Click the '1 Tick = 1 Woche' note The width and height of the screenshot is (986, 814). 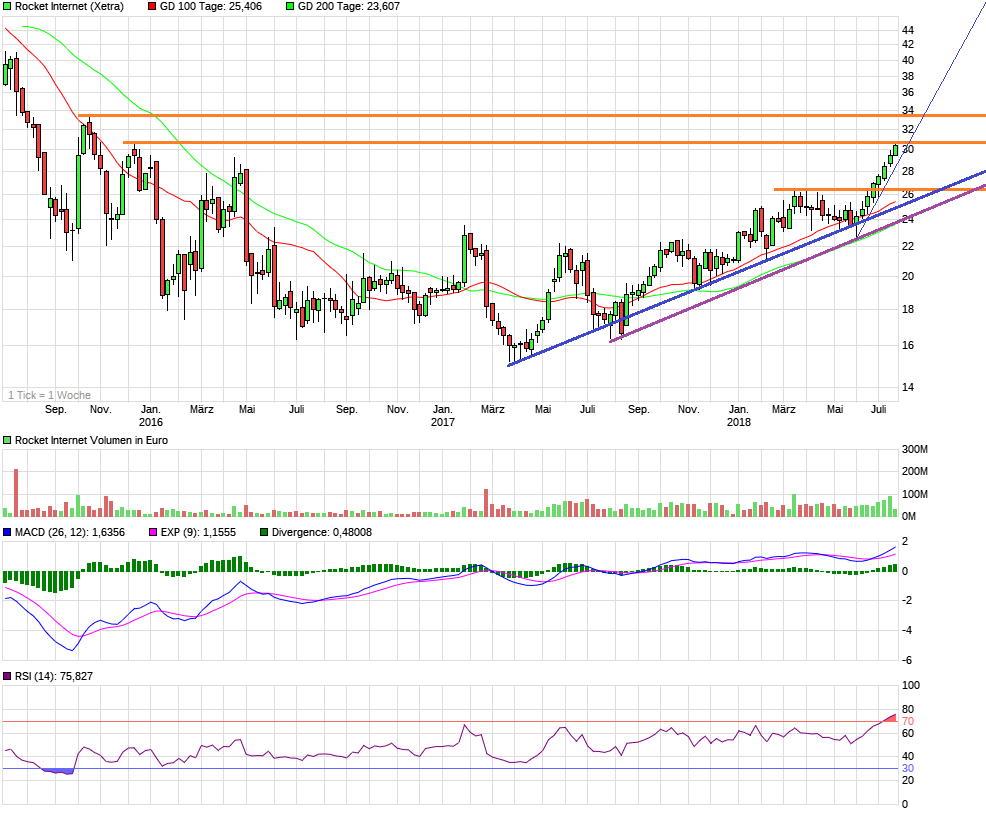pyautogui.click(x=49, y=395)
